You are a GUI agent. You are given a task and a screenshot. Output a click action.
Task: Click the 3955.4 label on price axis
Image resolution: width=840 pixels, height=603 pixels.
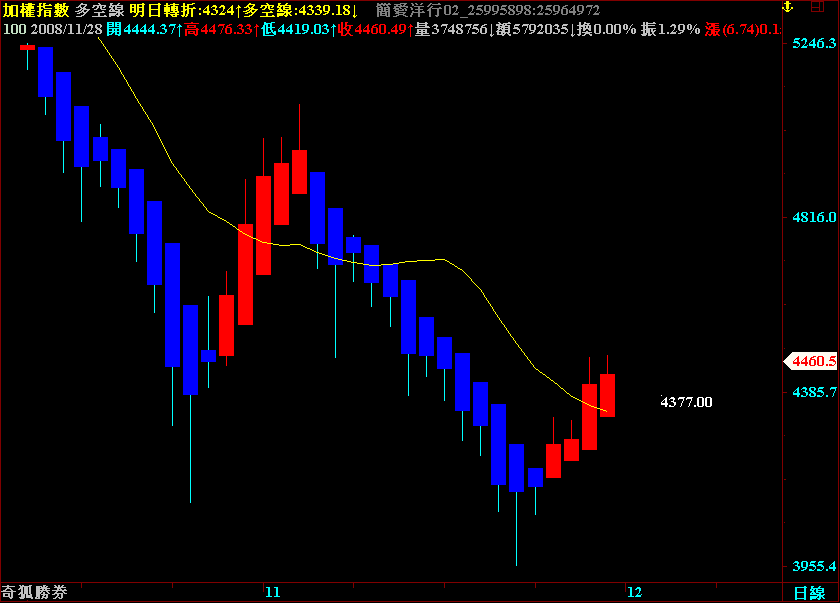813,566
